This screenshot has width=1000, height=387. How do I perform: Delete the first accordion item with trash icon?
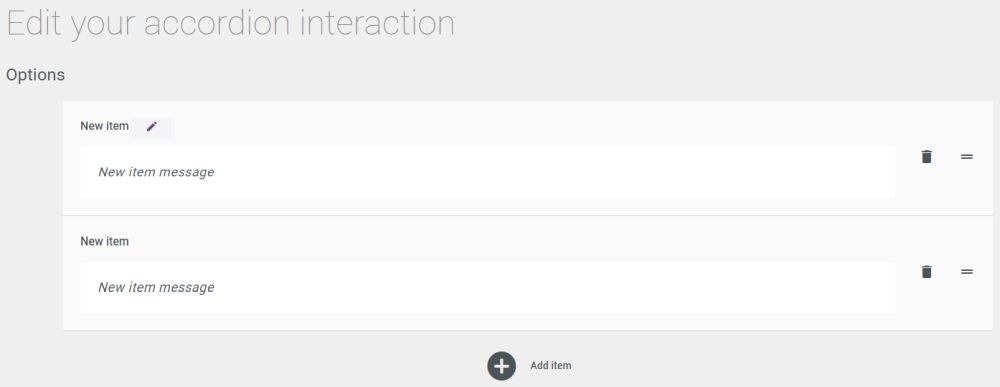coord(927,156)
